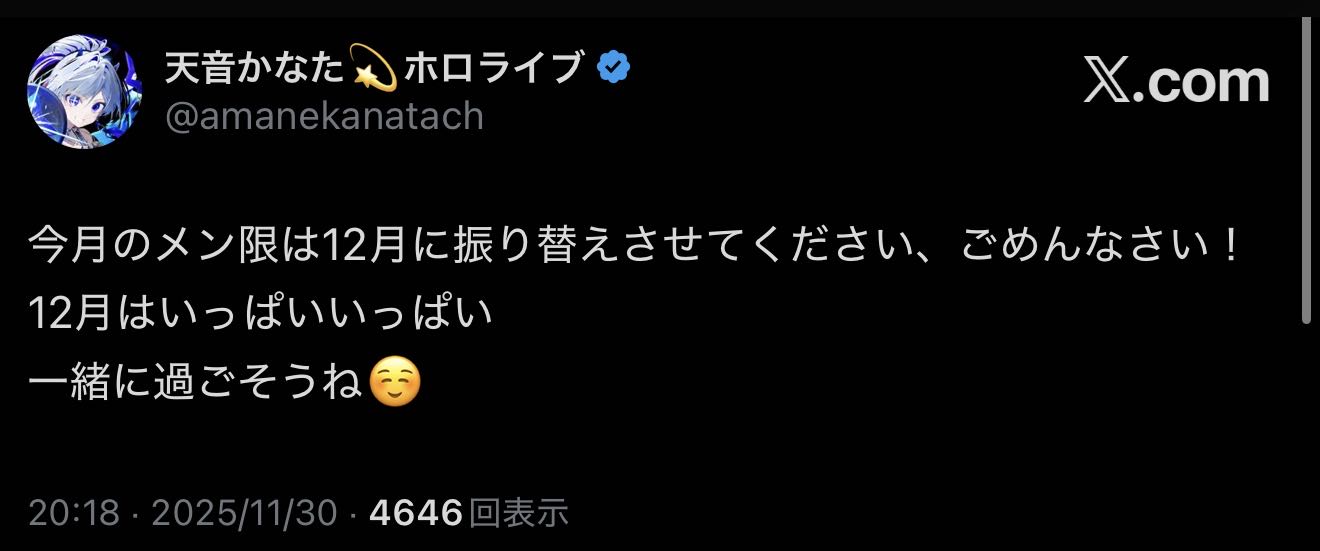This screenshot has height=551, width=1320.
Task: Click the .com text of the X.com watermark
Action: [x=1203, y=82]
